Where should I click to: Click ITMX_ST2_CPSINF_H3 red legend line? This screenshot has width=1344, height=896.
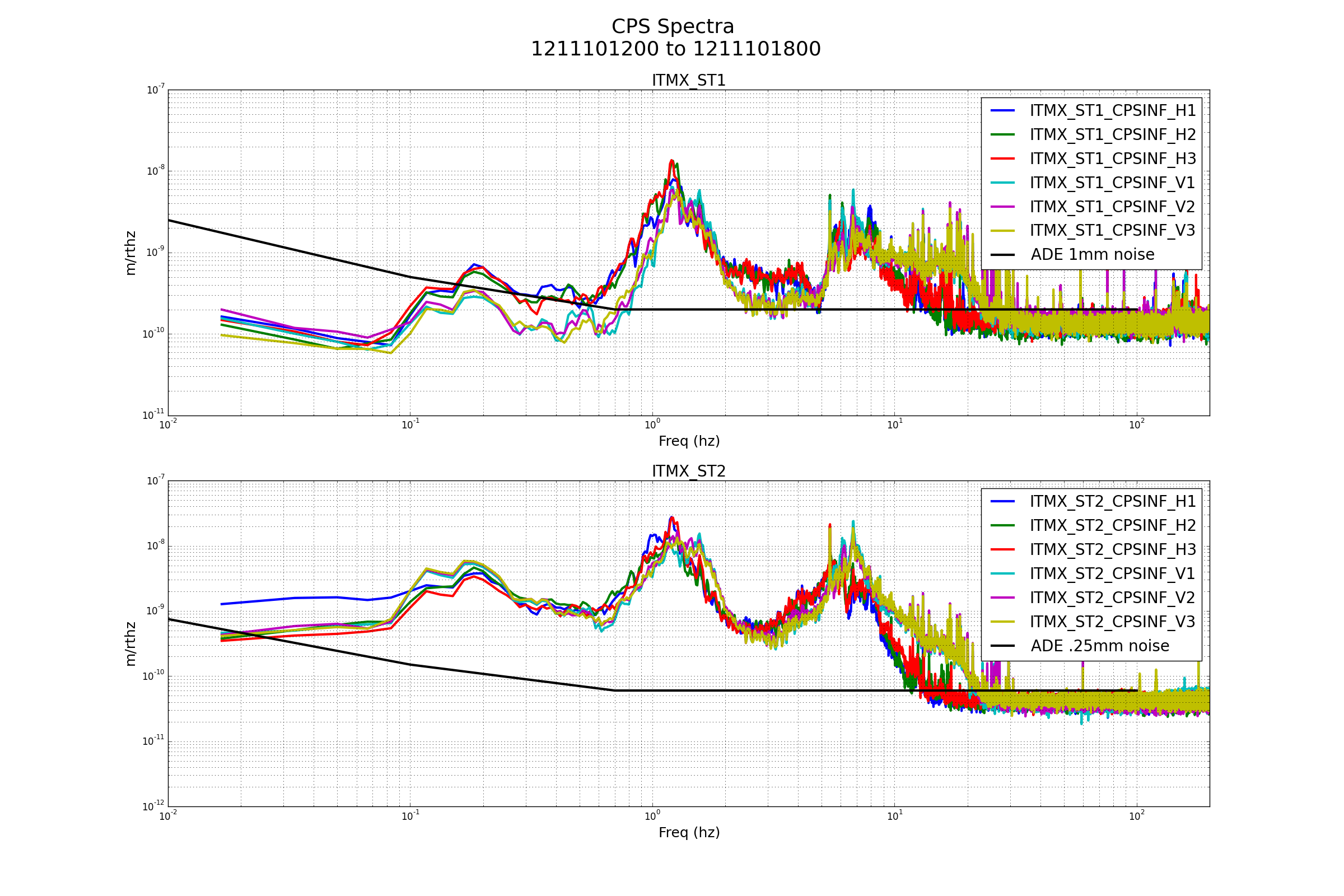click(x=1003, y=550)
